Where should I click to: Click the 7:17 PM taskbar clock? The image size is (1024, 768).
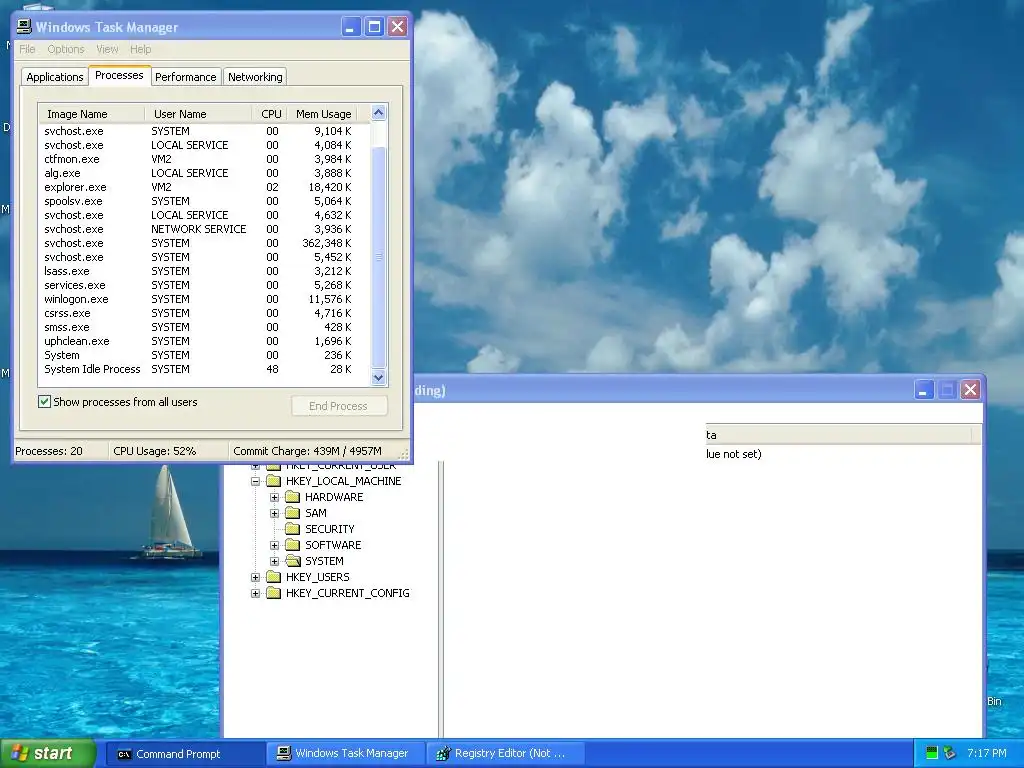[x=987, y=753]
